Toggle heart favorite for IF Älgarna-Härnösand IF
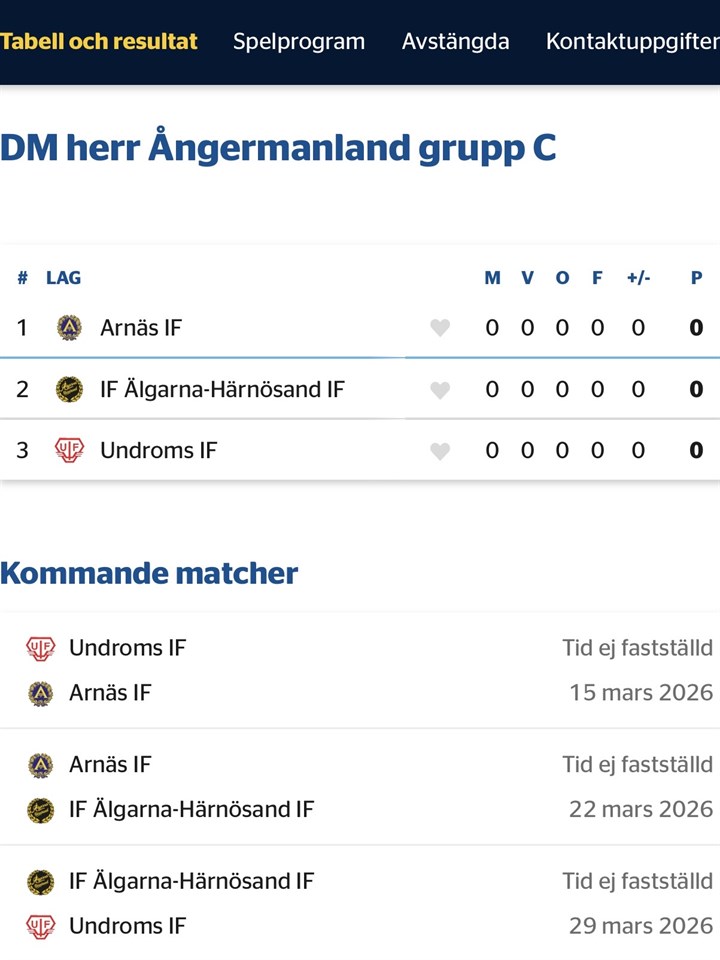Screen dimensions: 720x960 click(440, 390)
